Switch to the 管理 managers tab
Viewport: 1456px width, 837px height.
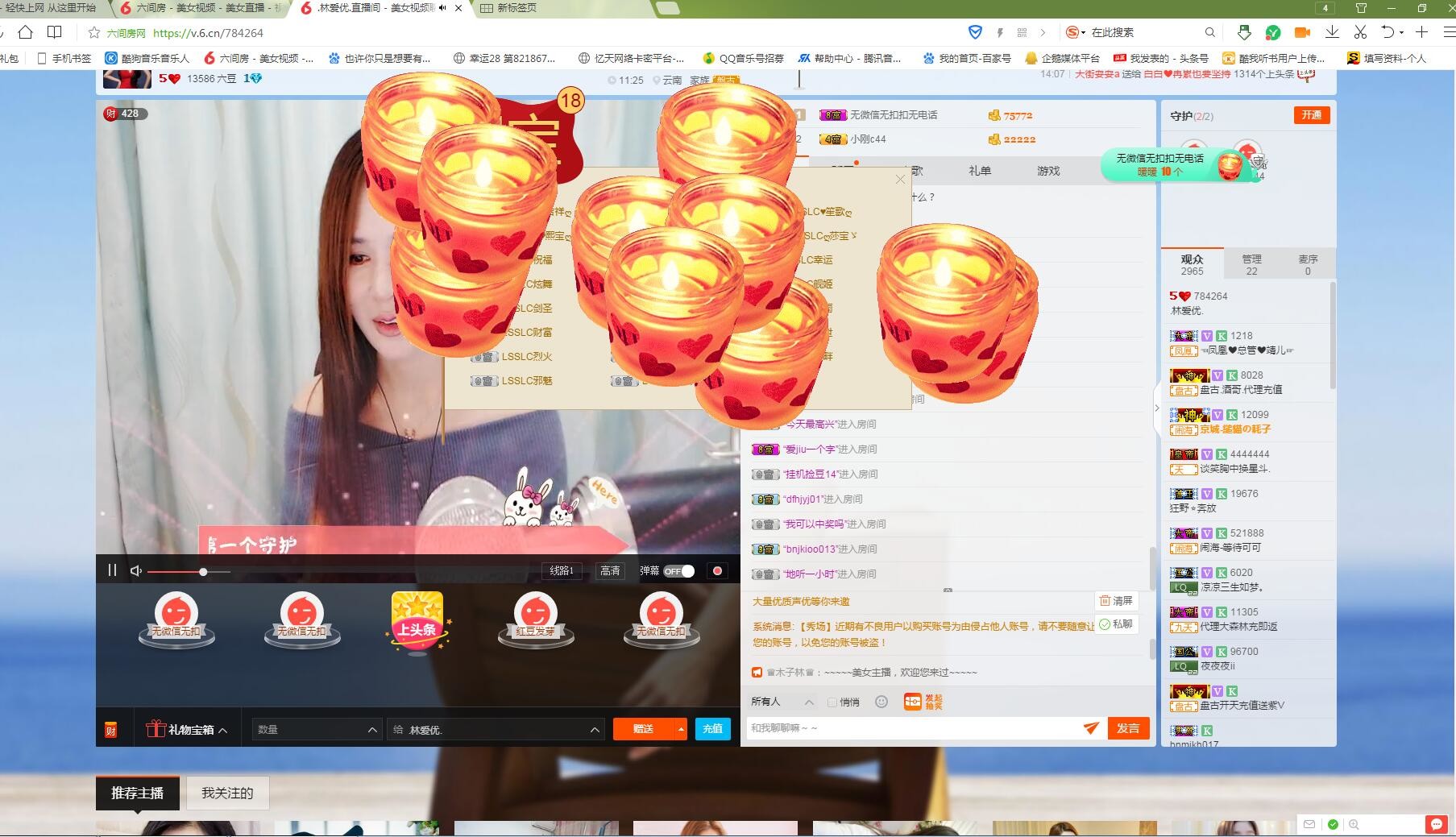[x=1251, y=264]
